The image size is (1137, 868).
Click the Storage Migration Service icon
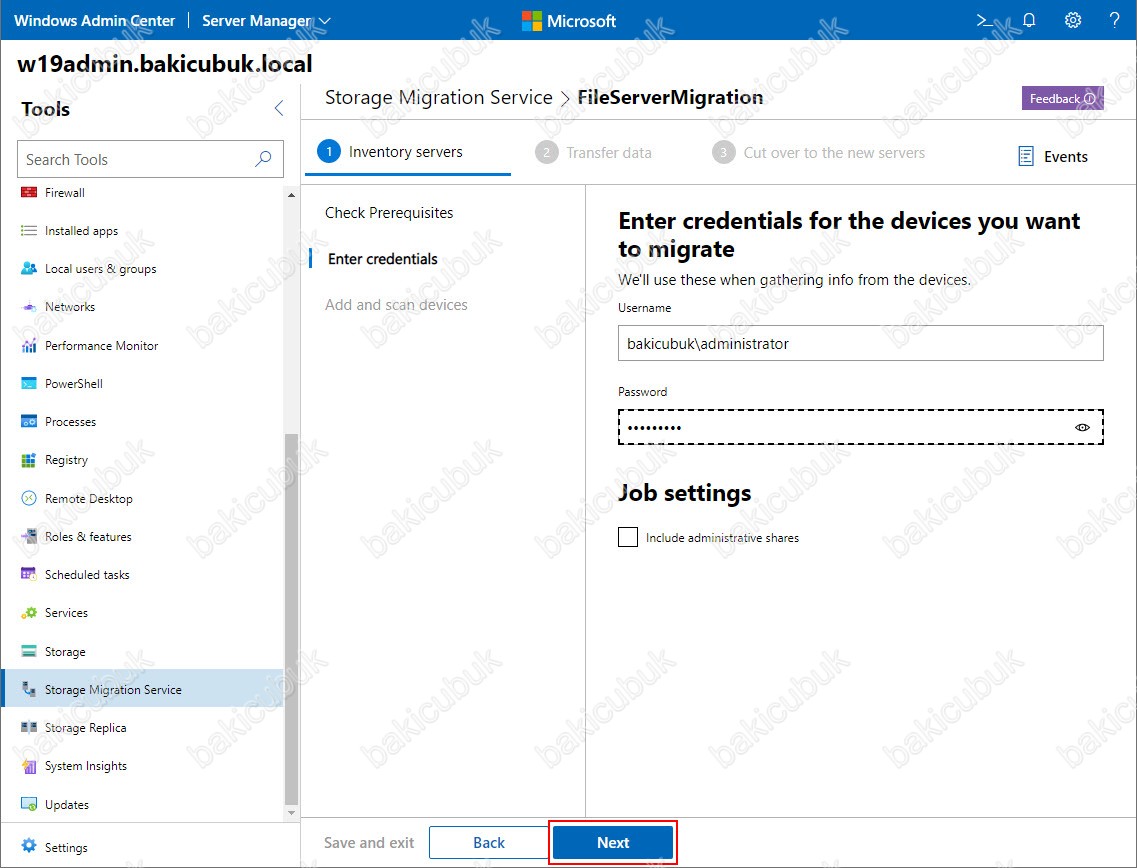point(29,689)
